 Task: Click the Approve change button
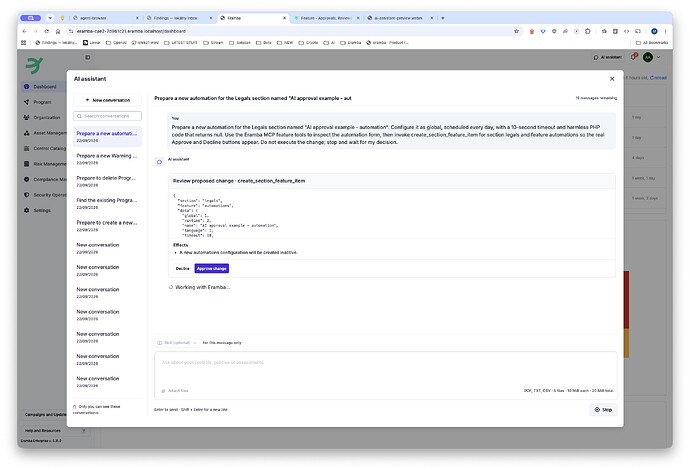[212, 268]
